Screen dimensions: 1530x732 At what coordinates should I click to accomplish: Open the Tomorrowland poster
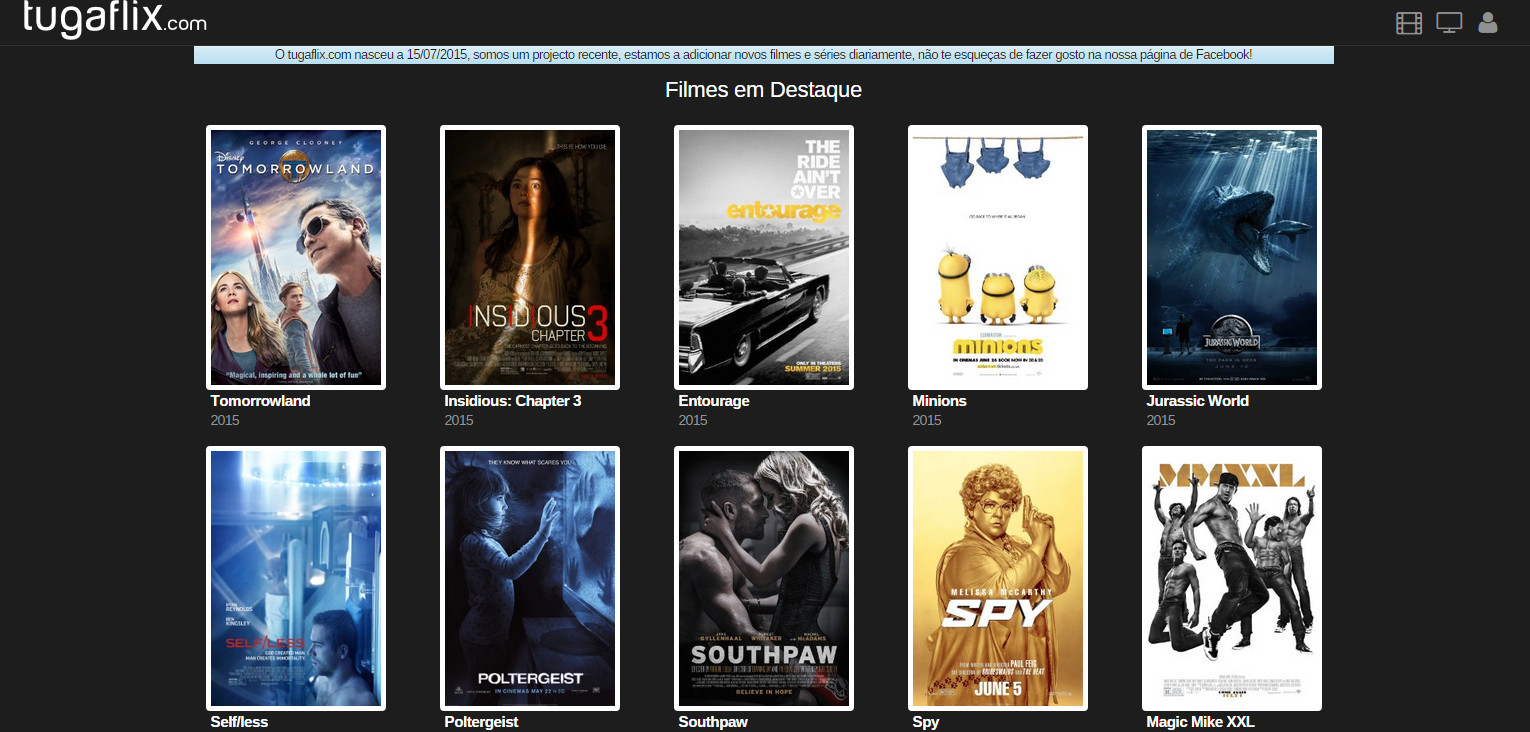tap(296, 257)
